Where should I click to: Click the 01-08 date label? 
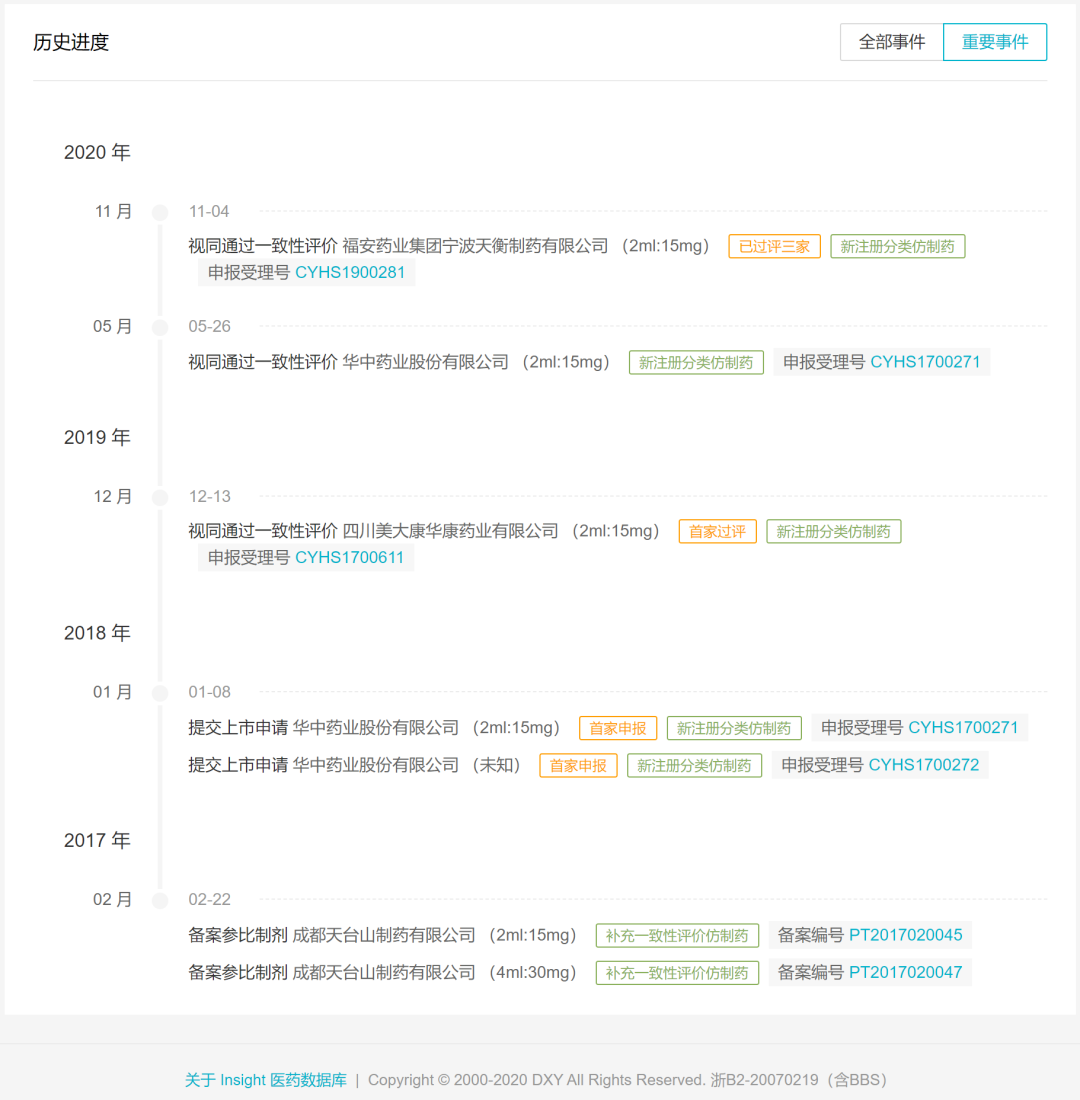209,692
